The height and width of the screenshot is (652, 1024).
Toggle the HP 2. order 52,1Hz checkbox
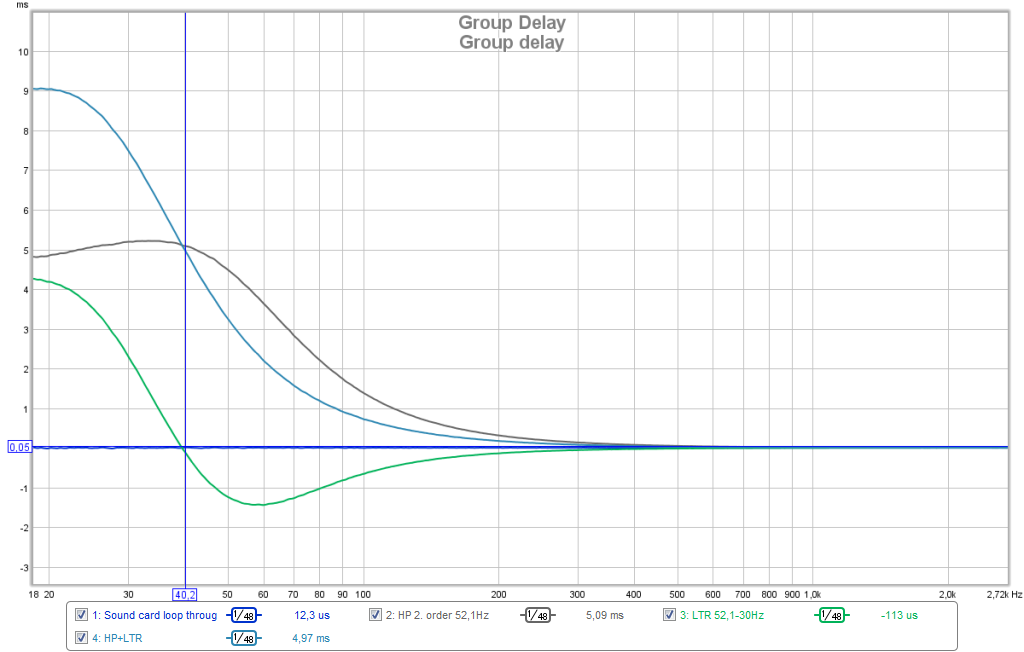[375, 615]
